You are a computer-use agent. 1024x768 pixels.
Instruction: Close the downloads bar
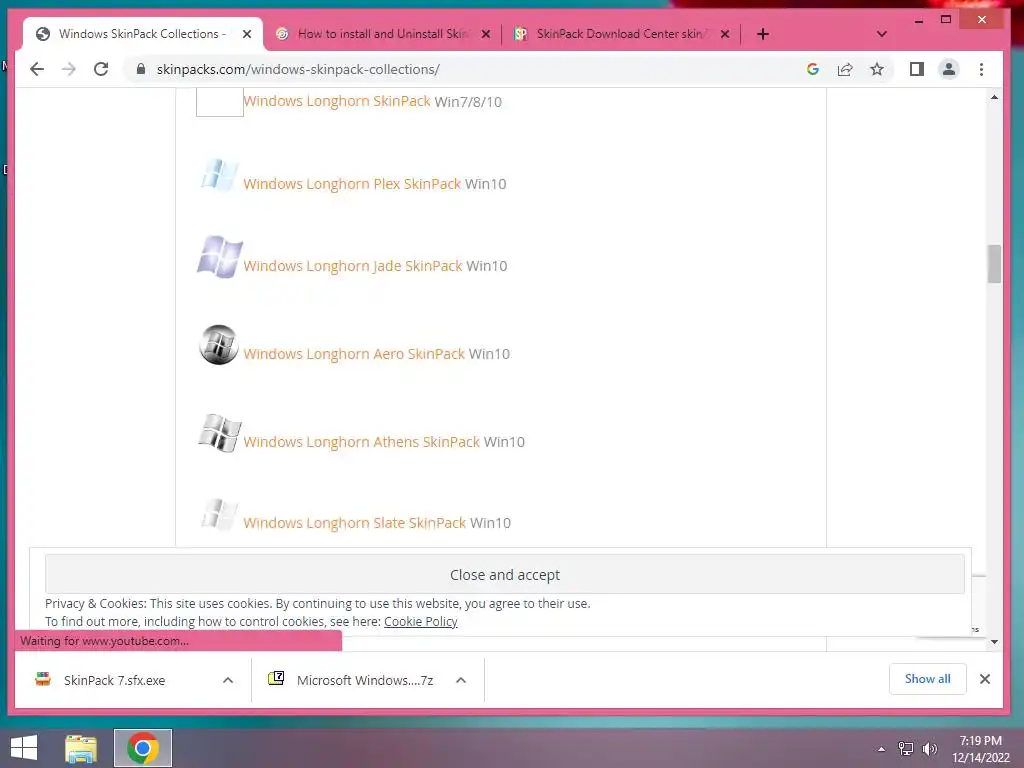pyautogui.click(x=985, y=679)
